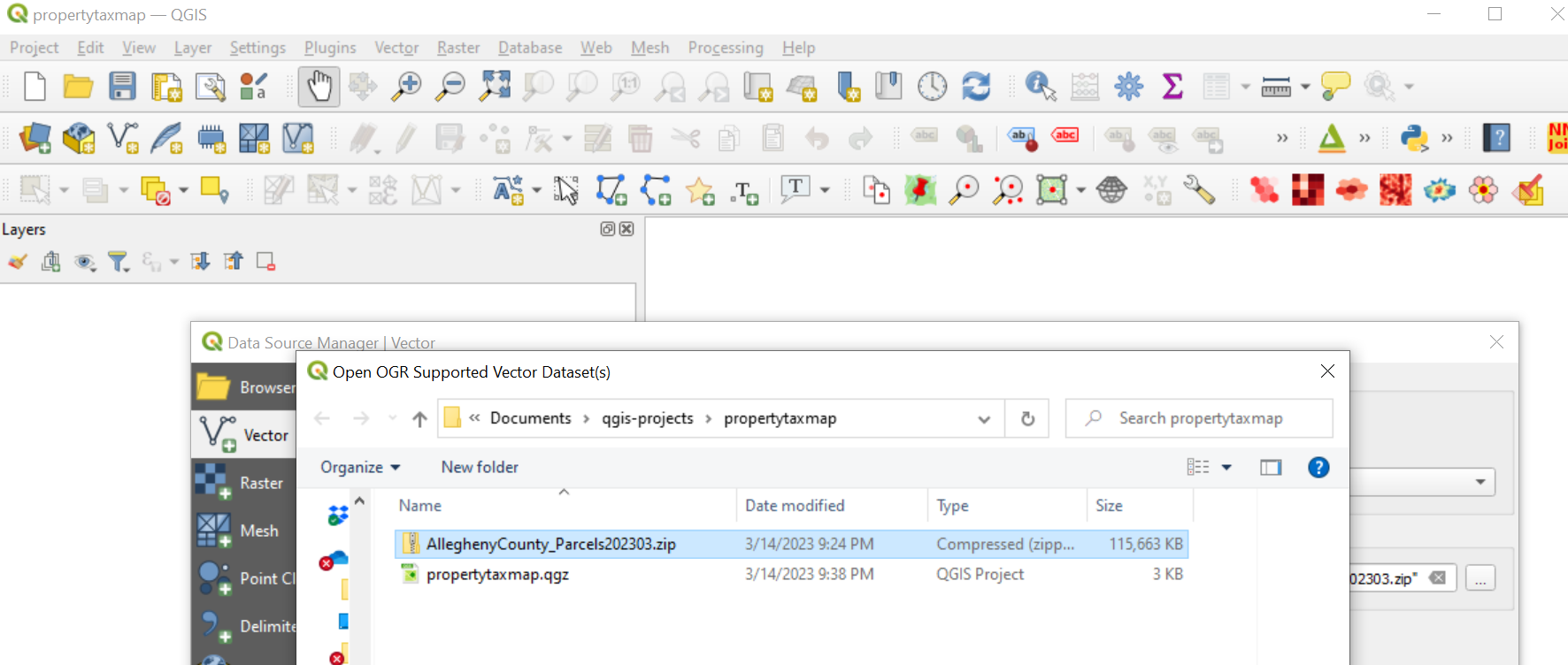Toggle the file dialog preview pane
Image resolution: width=1568 pixels, height=665 pixels.
tap(1271, 467)
